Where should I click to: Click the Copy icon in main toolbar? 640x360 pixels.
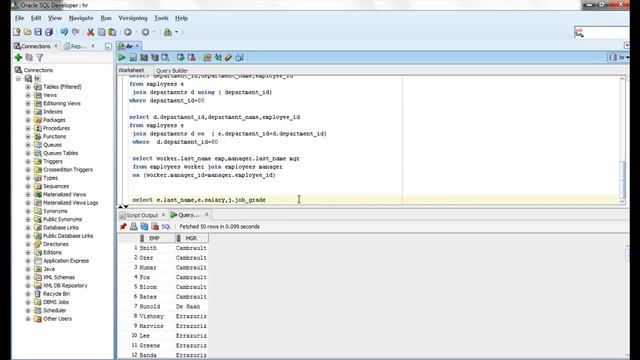click(101, 32)
